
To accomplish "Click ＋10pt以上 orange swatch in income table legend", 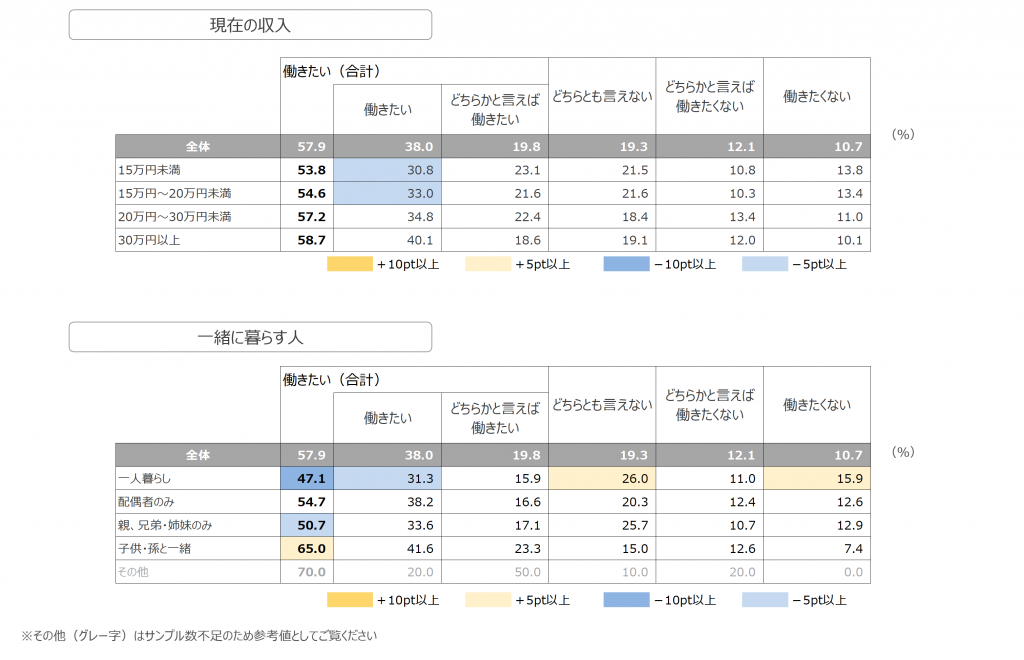I will (350, 264).
